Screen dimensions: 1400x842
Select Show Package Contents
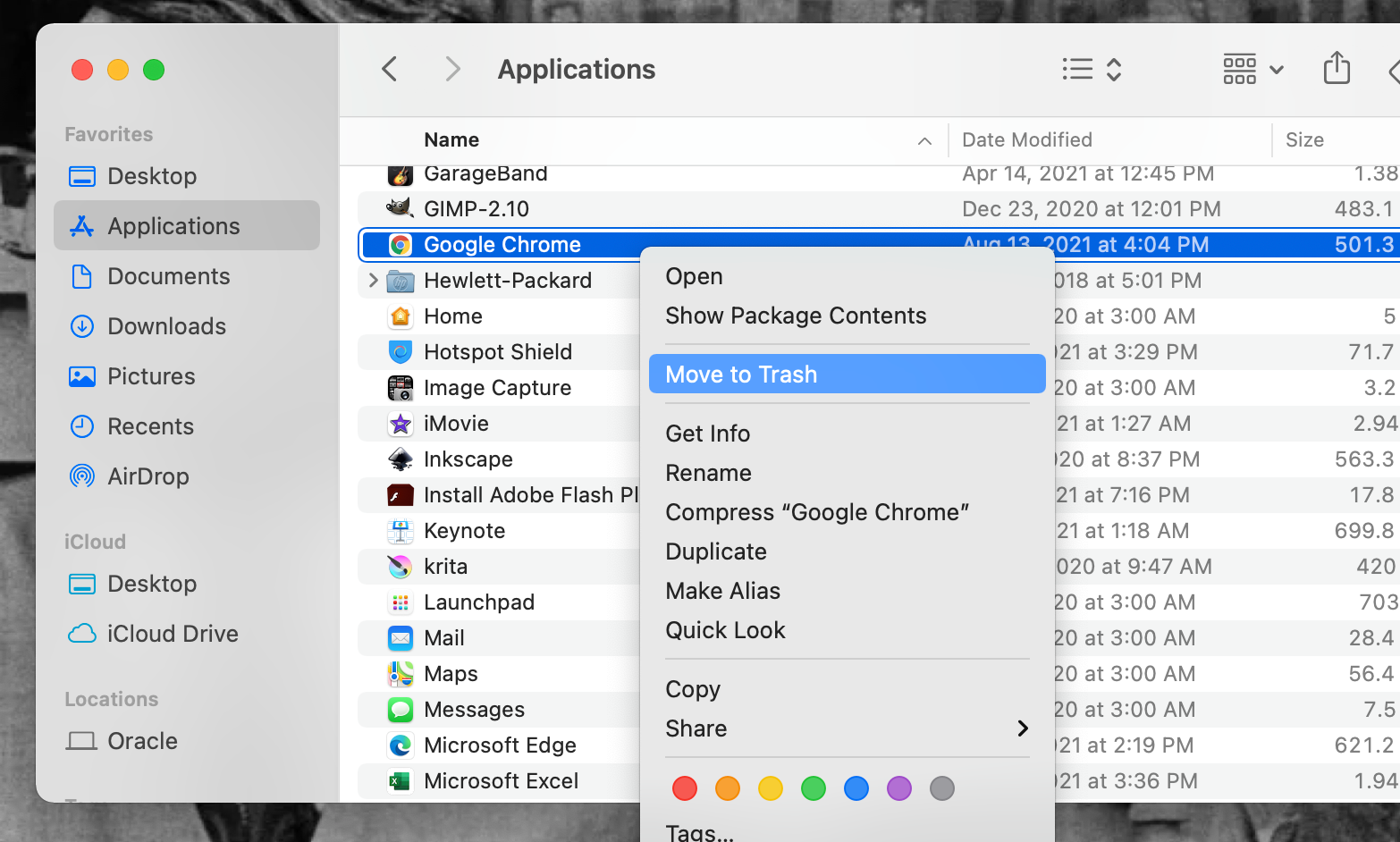[x=796, y=316]
